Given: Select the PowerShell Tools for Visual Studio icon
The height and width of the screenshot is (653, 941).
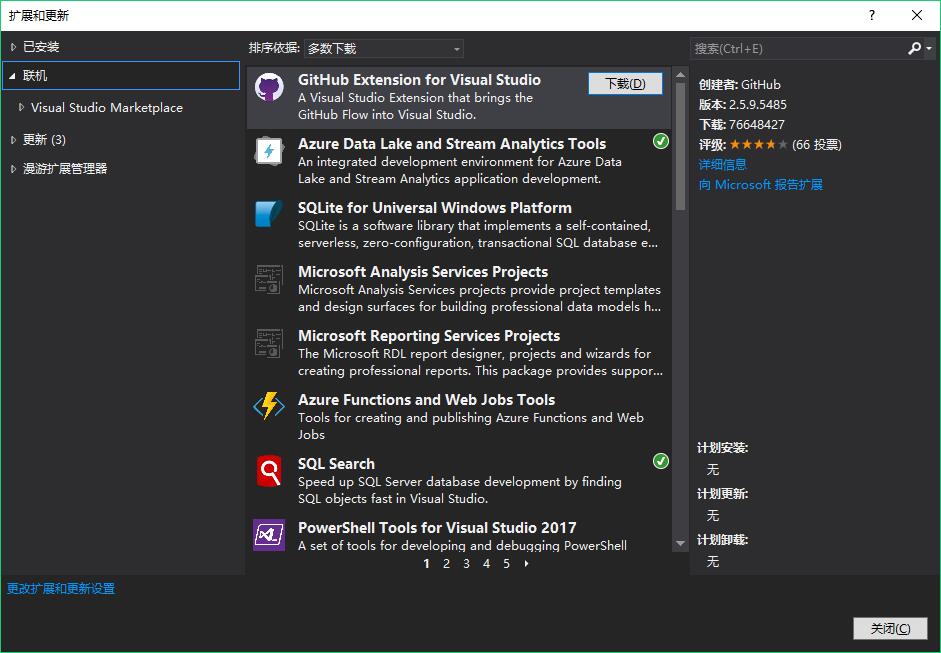Looking at the screenshot, I should (268, 536).
